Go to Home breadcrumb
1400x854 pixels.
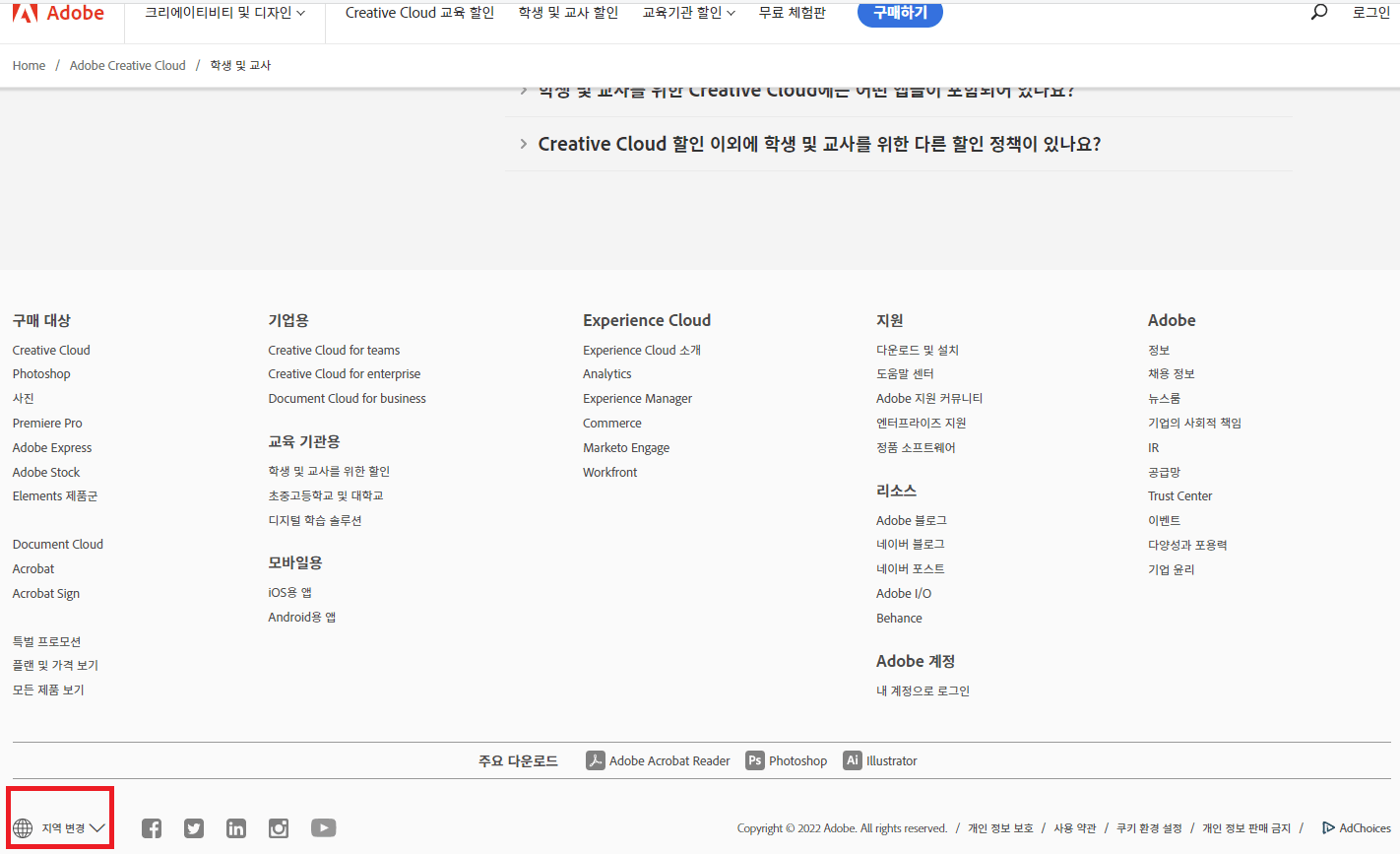point(29,66)
